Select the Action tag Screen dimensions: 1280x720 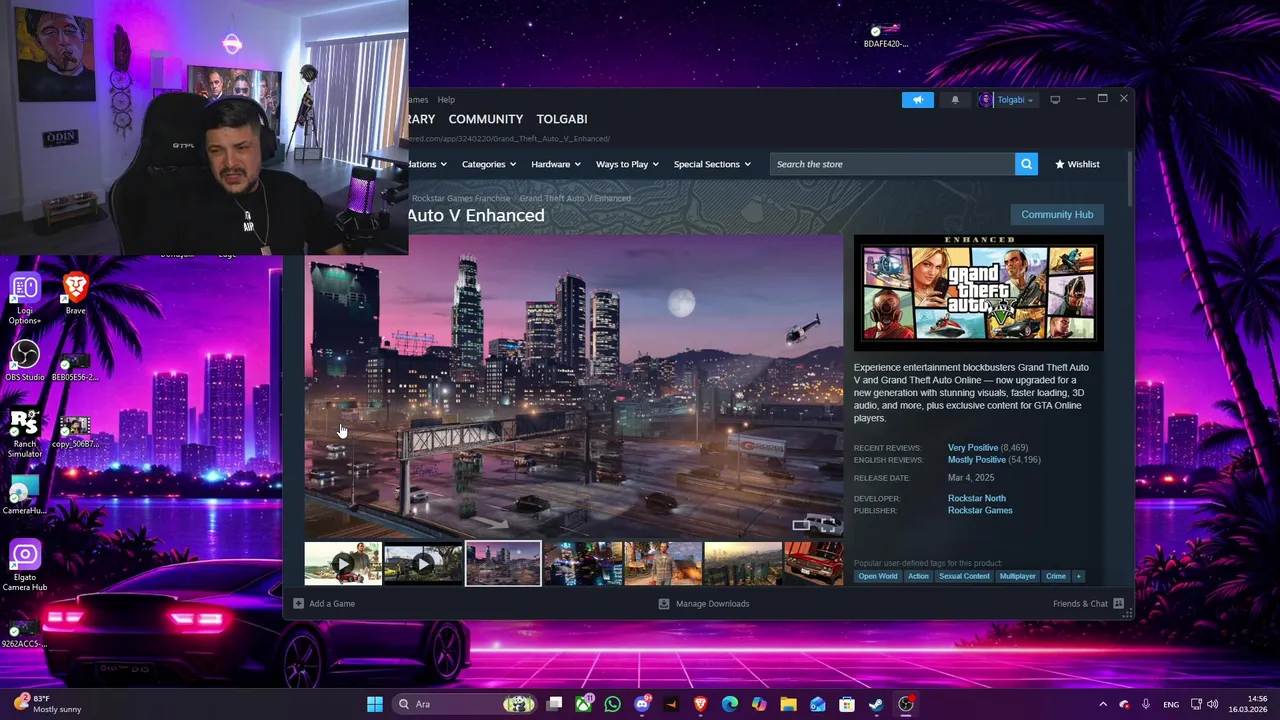pyautogui.click(x=918, y=576)
